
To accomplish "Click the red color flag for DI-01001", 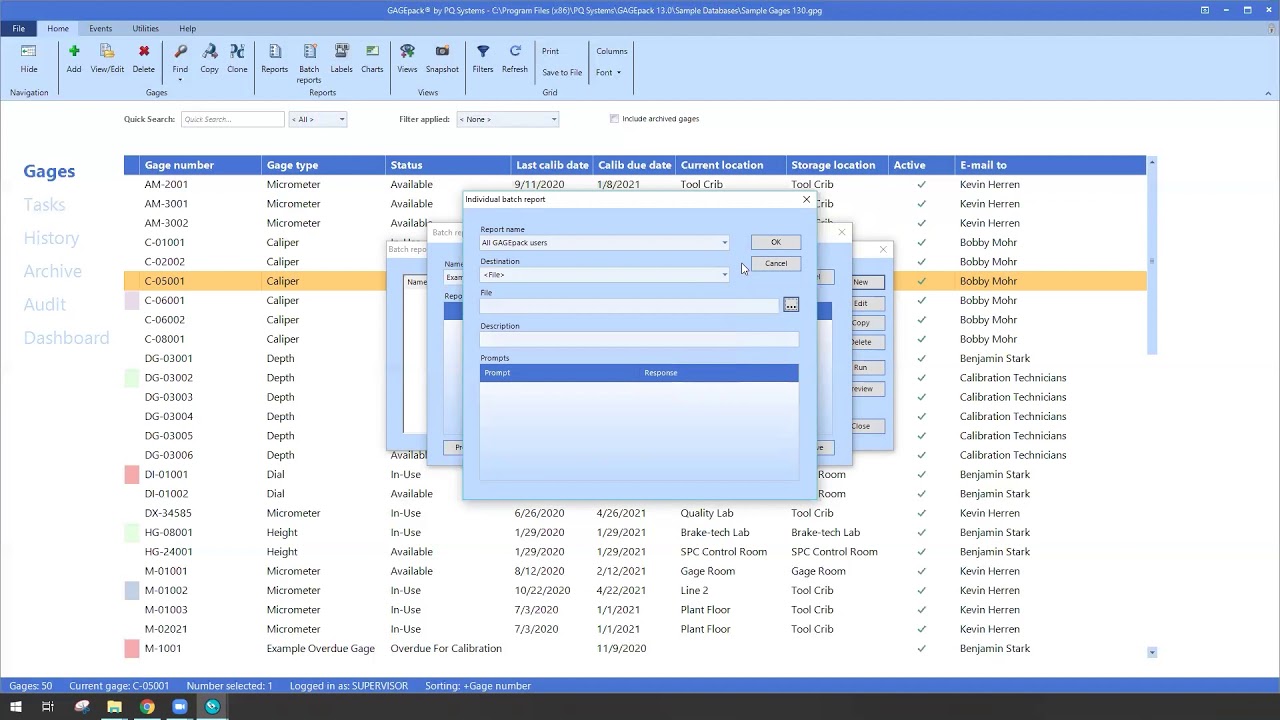I will pos(131,474).
